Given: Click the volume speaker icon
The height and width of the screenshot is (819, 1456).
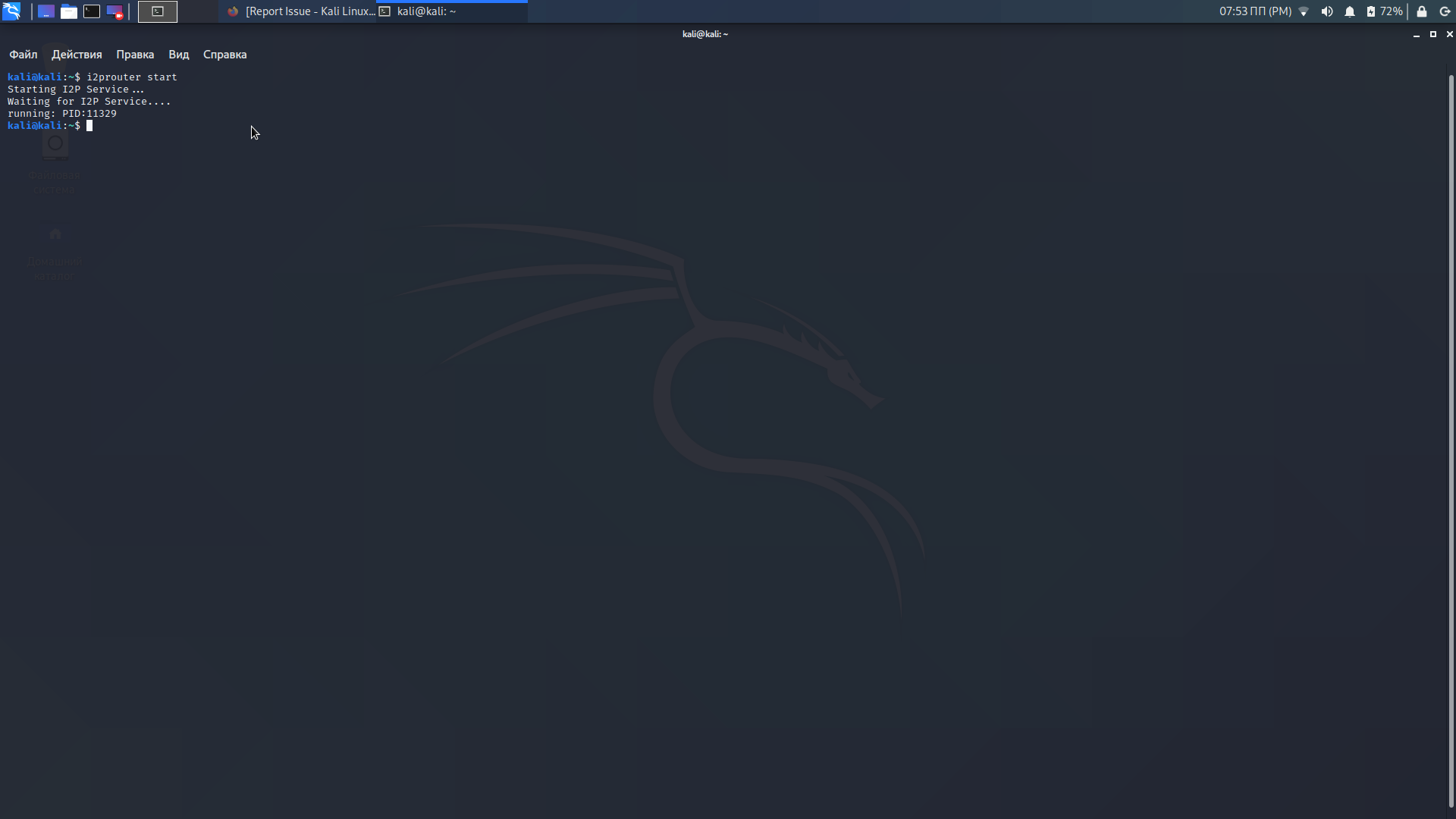Looking at the screenshot, I should pyautogui.click(x=1326, y=11).
